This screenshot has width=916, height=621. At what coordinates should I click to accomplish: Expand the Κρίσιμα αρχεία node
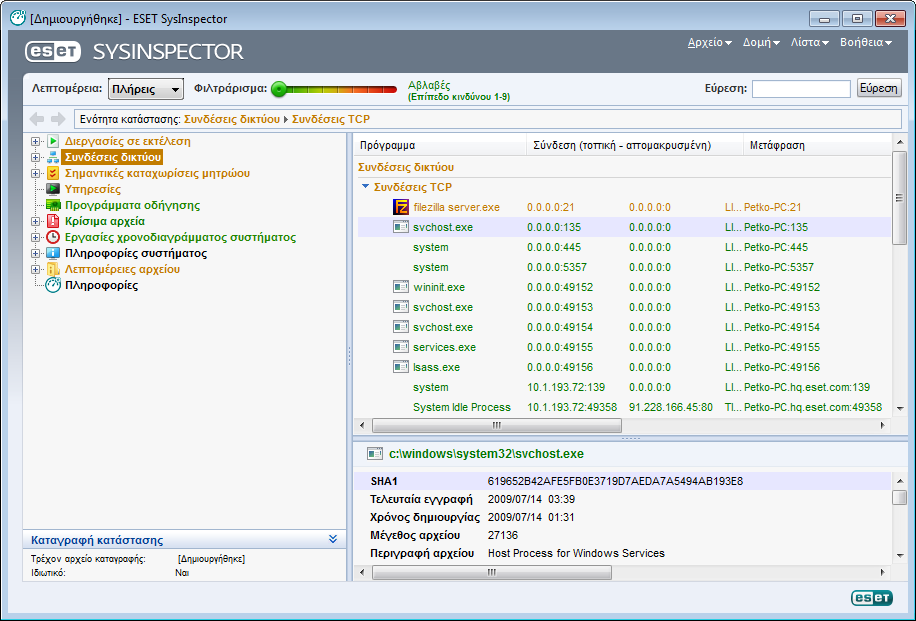(36, 221)
